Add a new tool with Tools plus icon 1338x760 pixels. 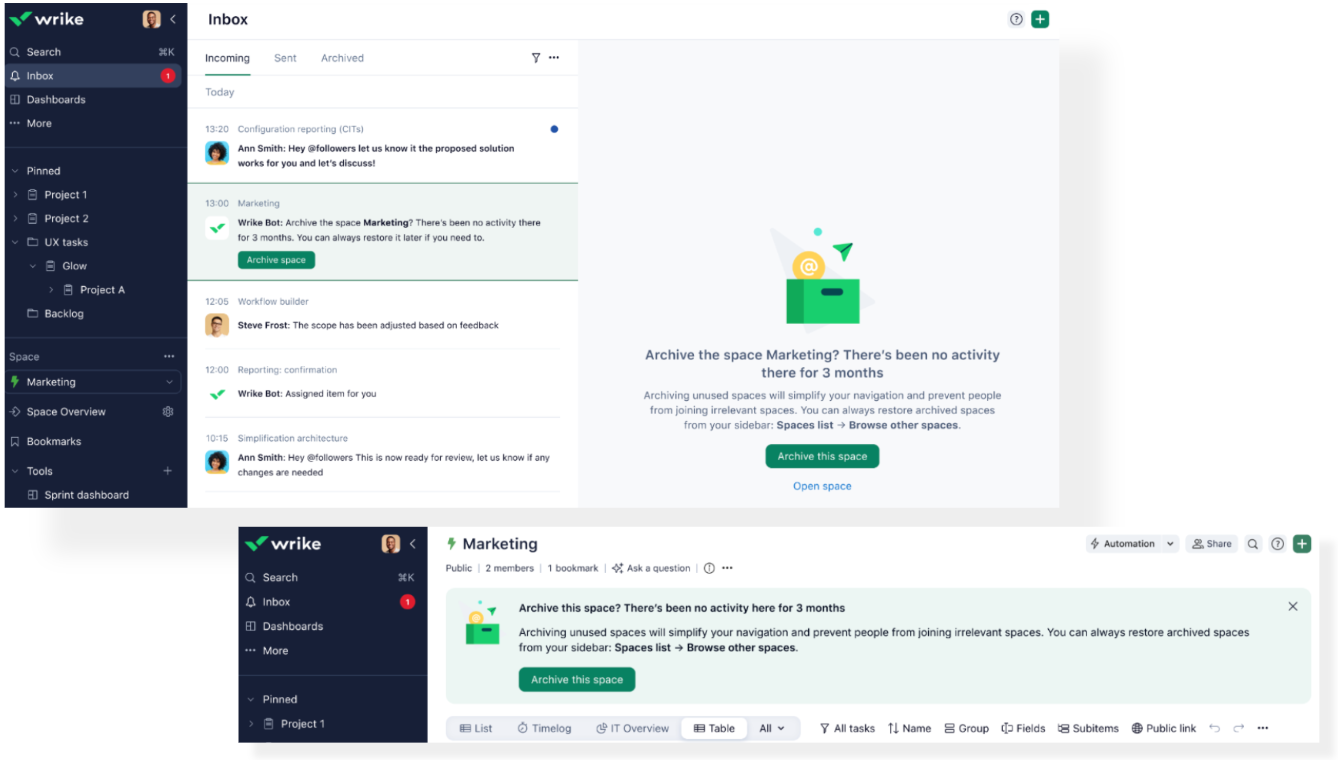pos(167,471)
